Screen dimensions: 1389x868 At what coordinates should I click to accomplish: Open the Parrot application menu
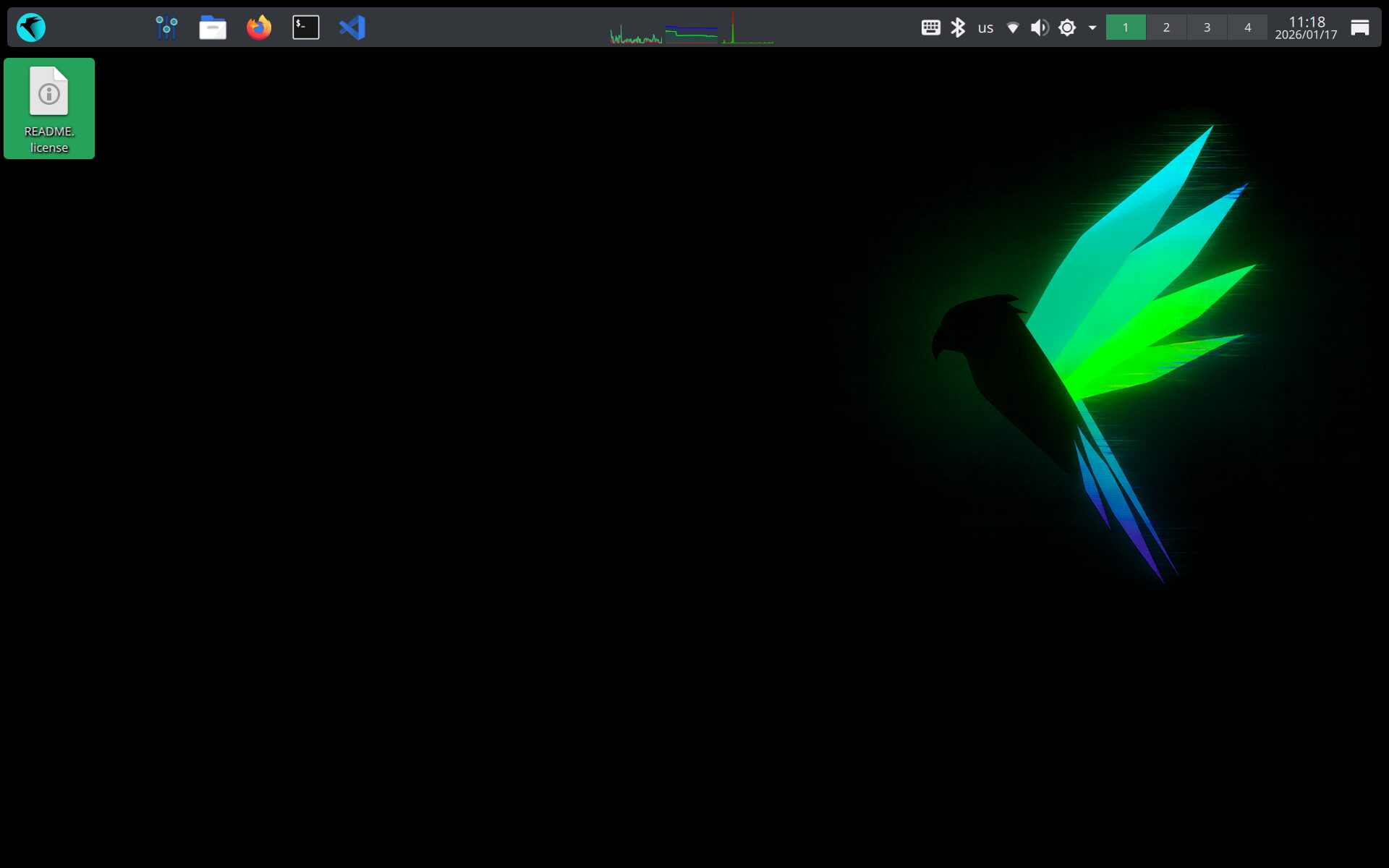coord(30,27)
